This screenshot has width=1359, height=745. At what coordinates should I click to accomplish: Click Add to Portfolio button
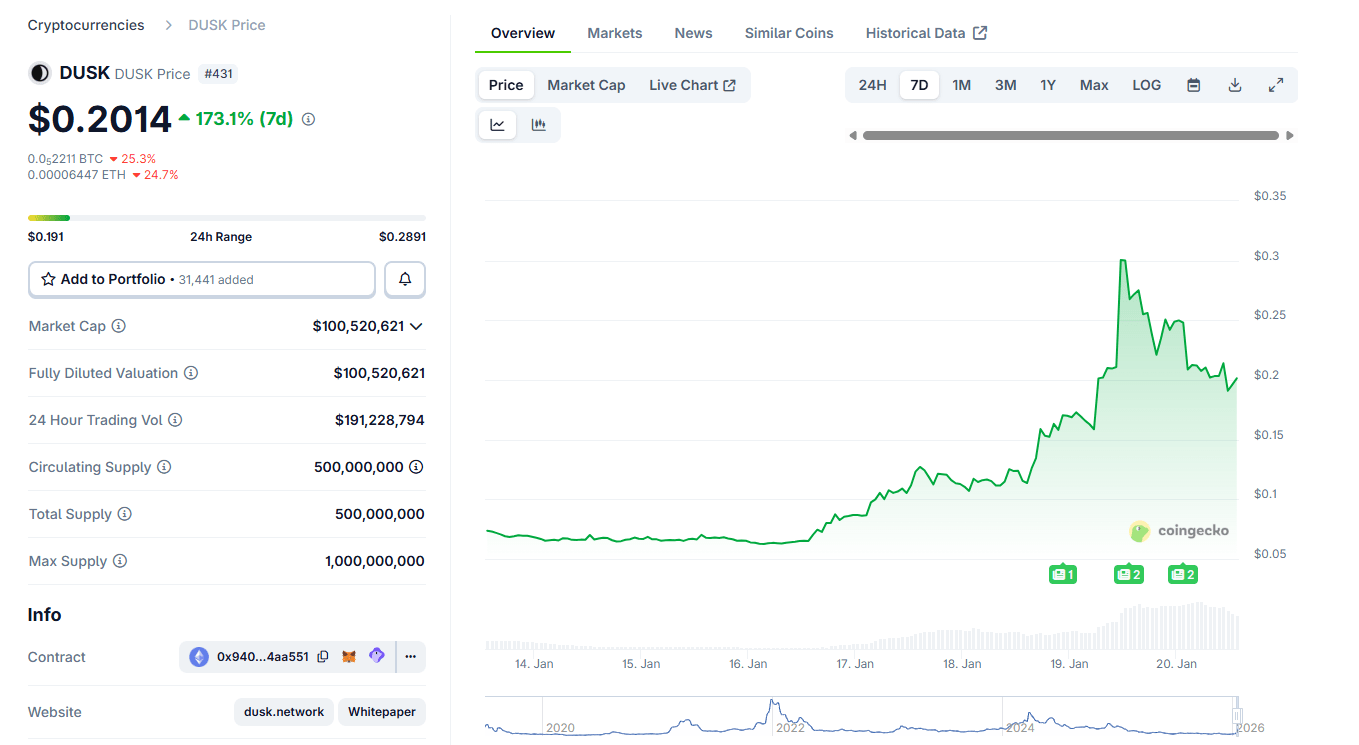pos(202,280)
